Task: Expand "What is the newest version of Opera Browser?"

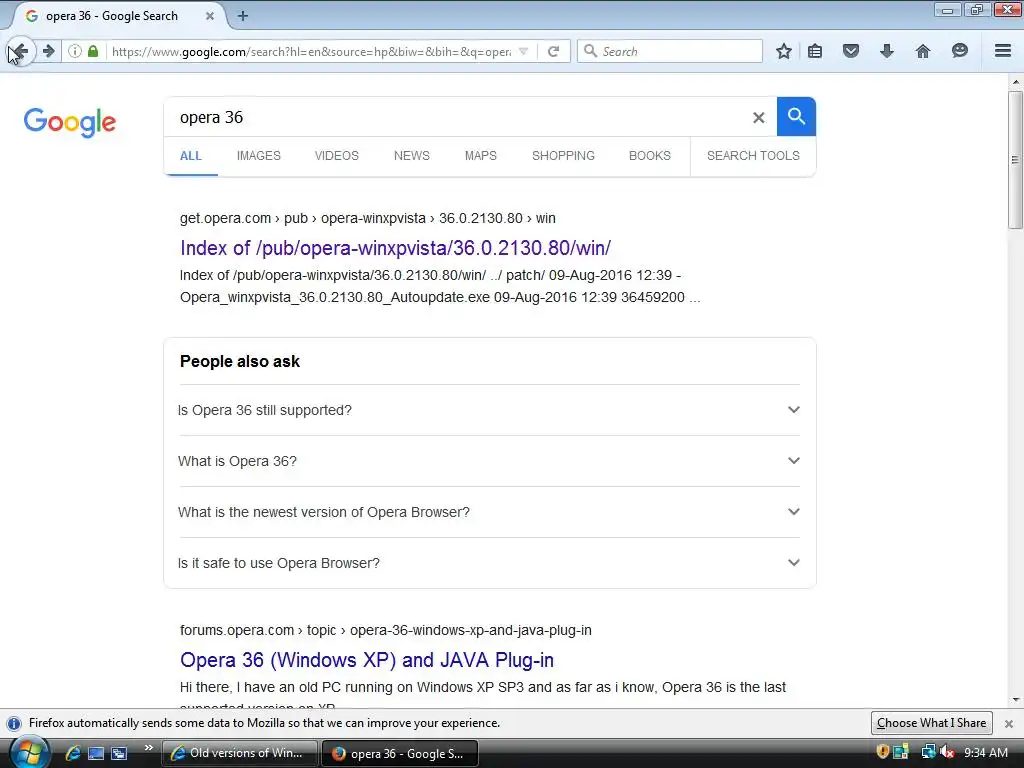Action: [x=489, y=512]
